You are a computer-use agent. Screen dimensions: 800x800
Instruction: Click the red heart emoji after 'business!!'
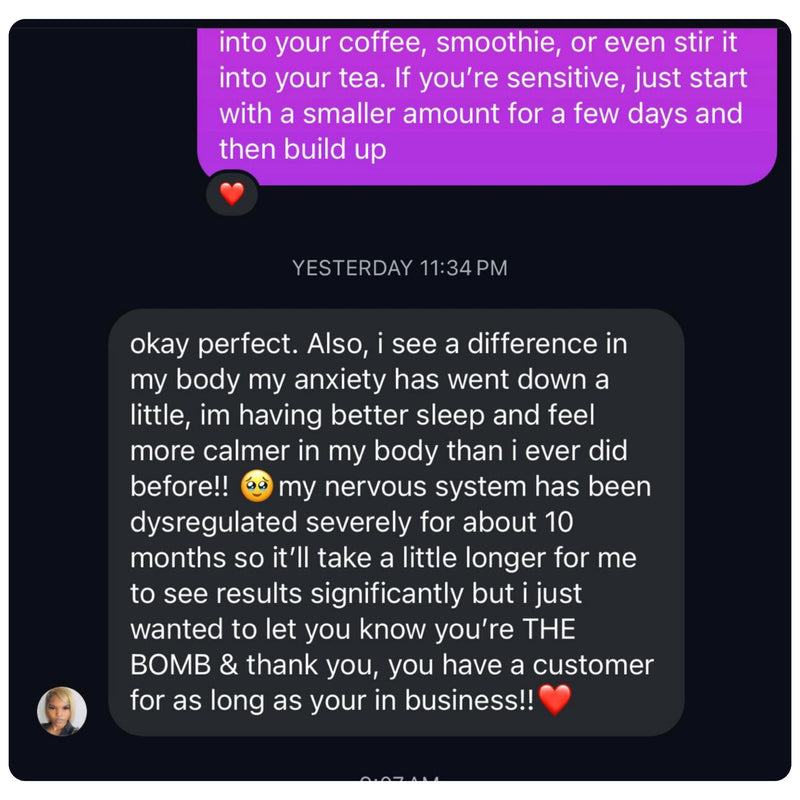coord(555,699)
